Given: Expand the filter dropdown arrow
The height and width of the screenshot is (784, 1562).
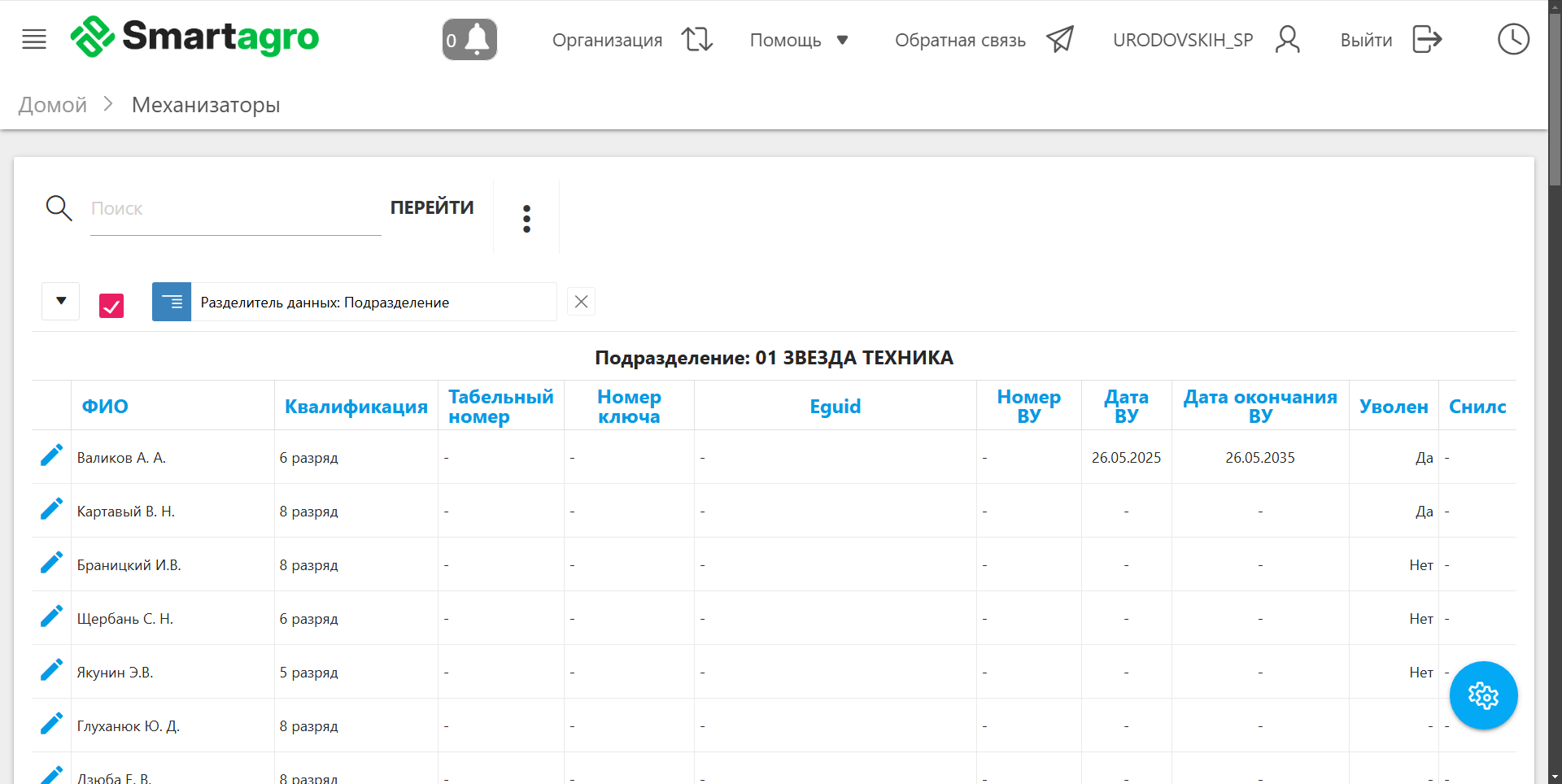Looking at the screenshot, I should coord(61,302).
